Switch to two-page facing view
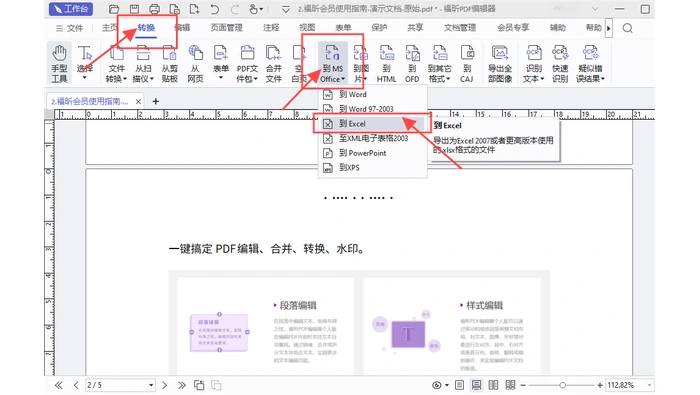This screenshot has height=395, width=700. (493, 385)
